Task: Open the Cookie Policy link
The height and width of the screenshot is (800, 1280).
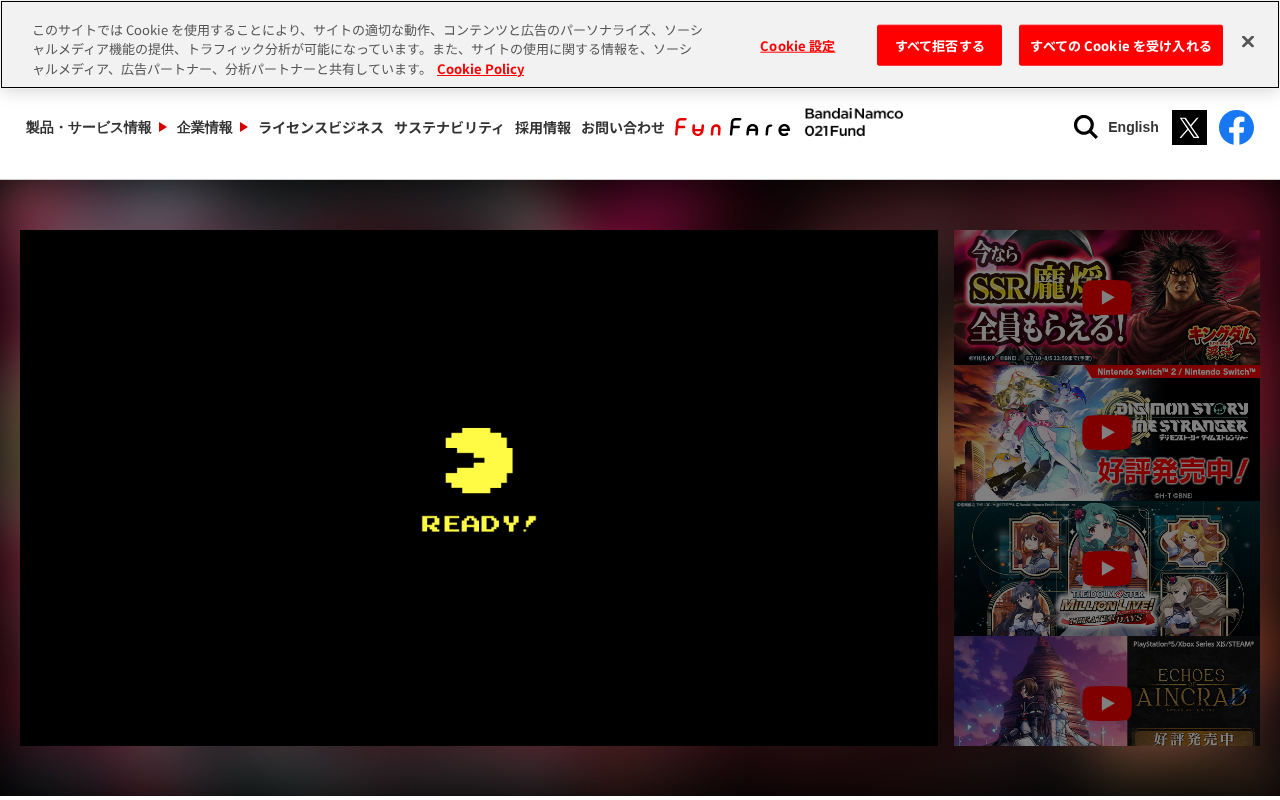Action: pyautogui.click(x=480, y=69)
